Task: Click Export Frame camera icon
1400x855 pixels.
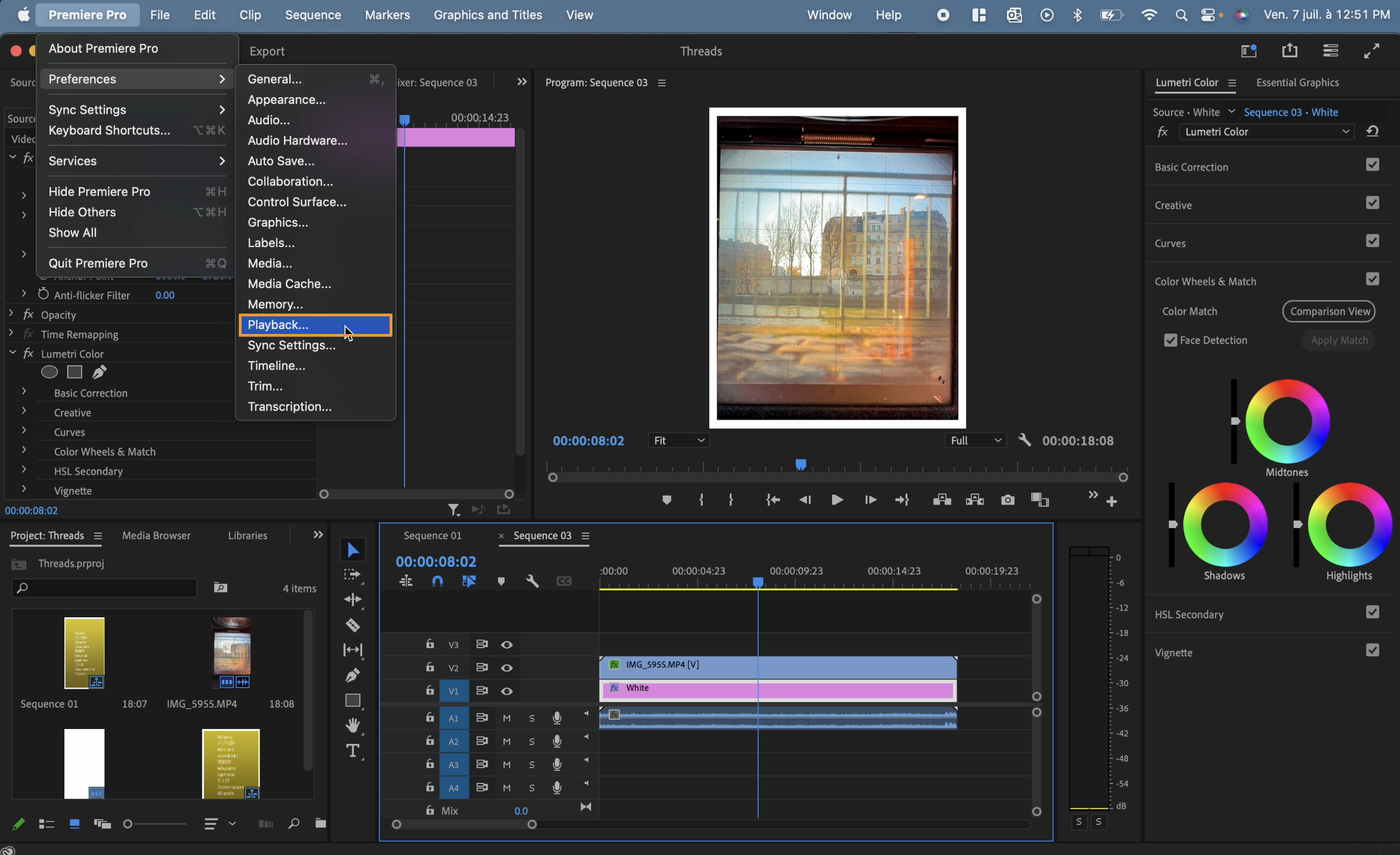Action: point(1008,500)
